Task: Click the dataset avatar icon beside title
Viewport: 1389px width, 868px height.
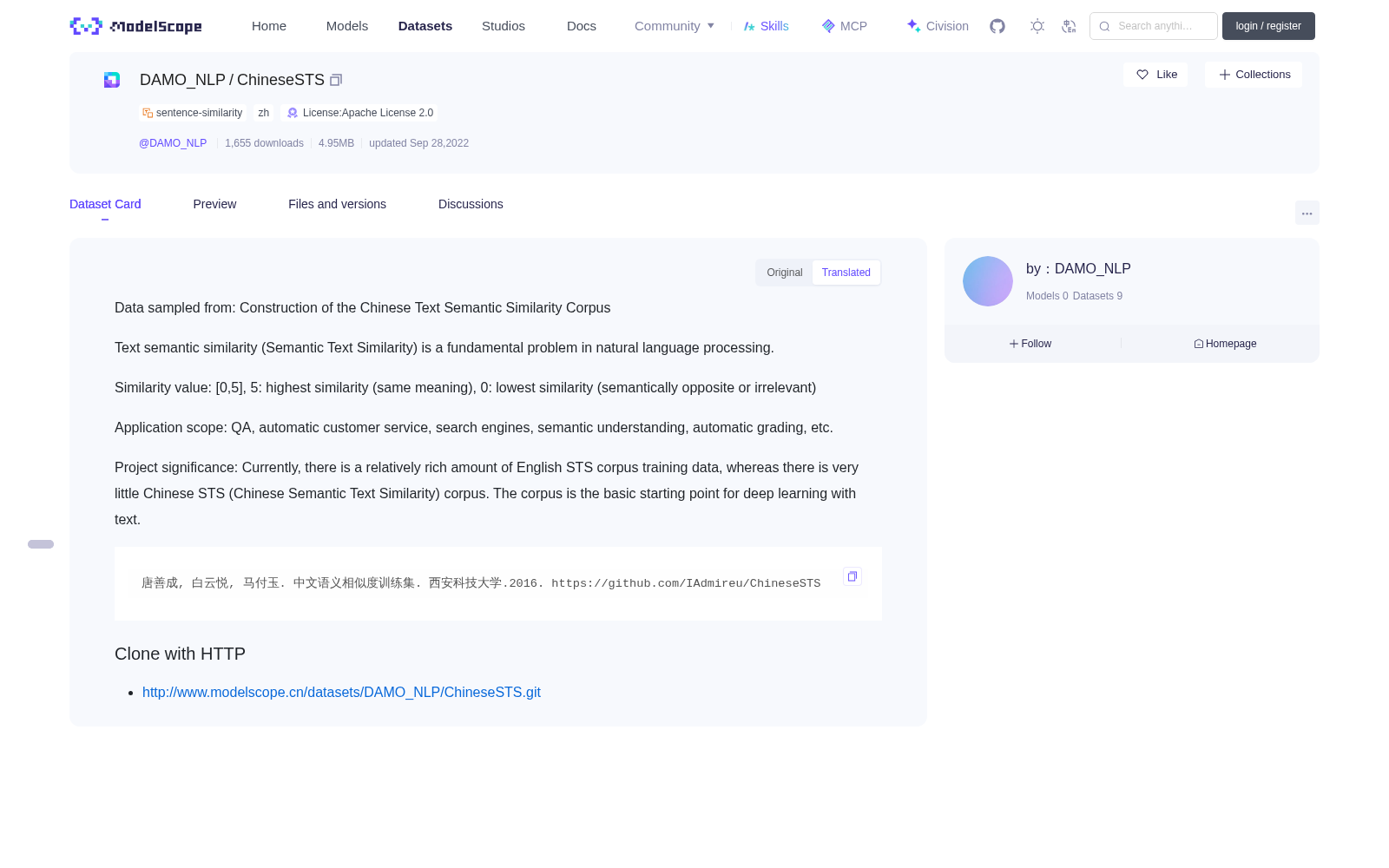Action: [x=112, y=80]
